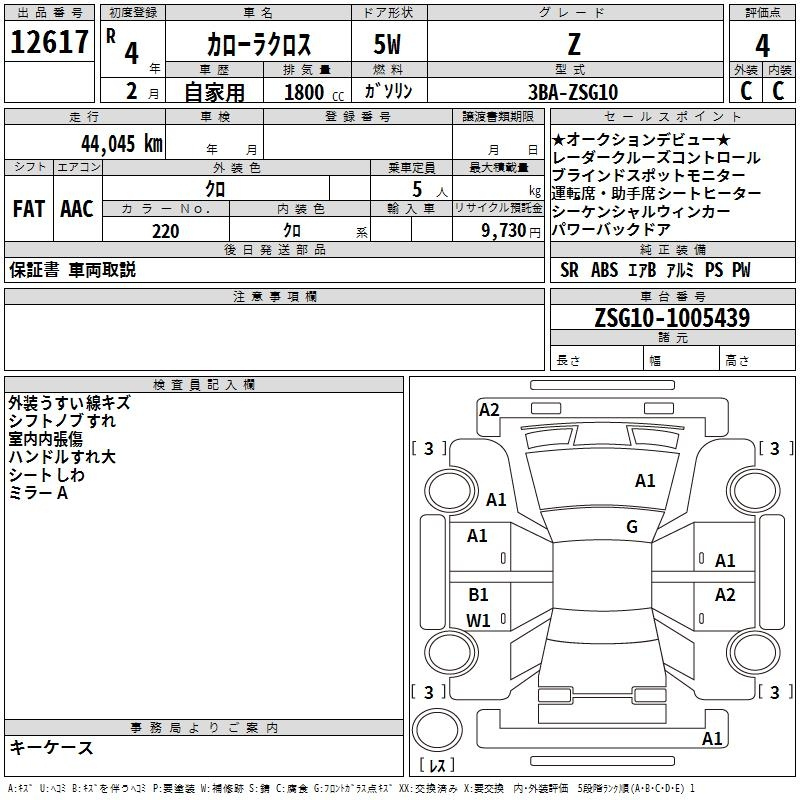The width and height of the screenshot is (800, 800).
Task: Click the inspector note 室内内張傷
Action: 45,439
